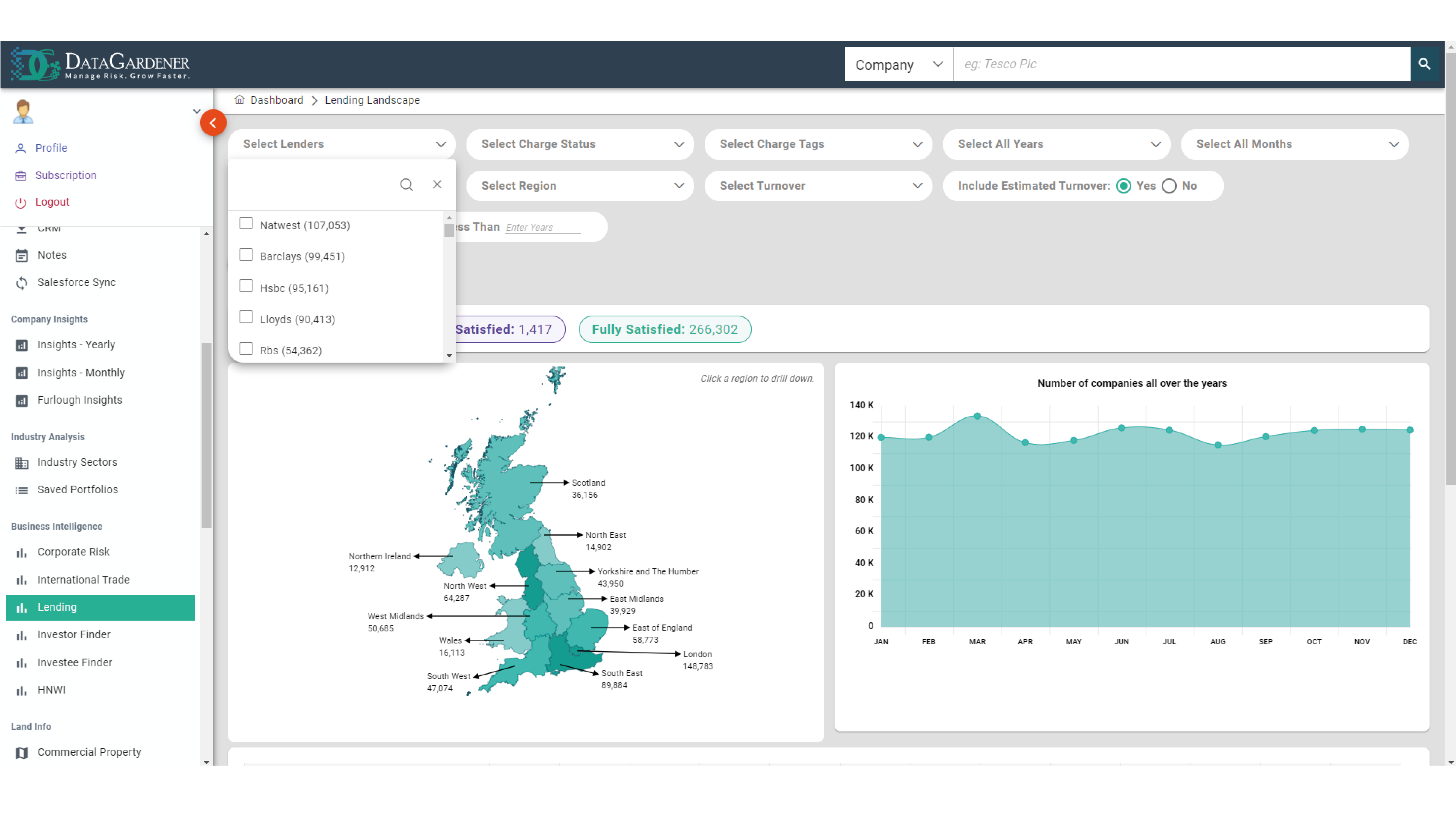Screen dimensions: 1456x819
Task: Click the Enter Years input field
Action: pyautogui.click(x=542, y=227)
